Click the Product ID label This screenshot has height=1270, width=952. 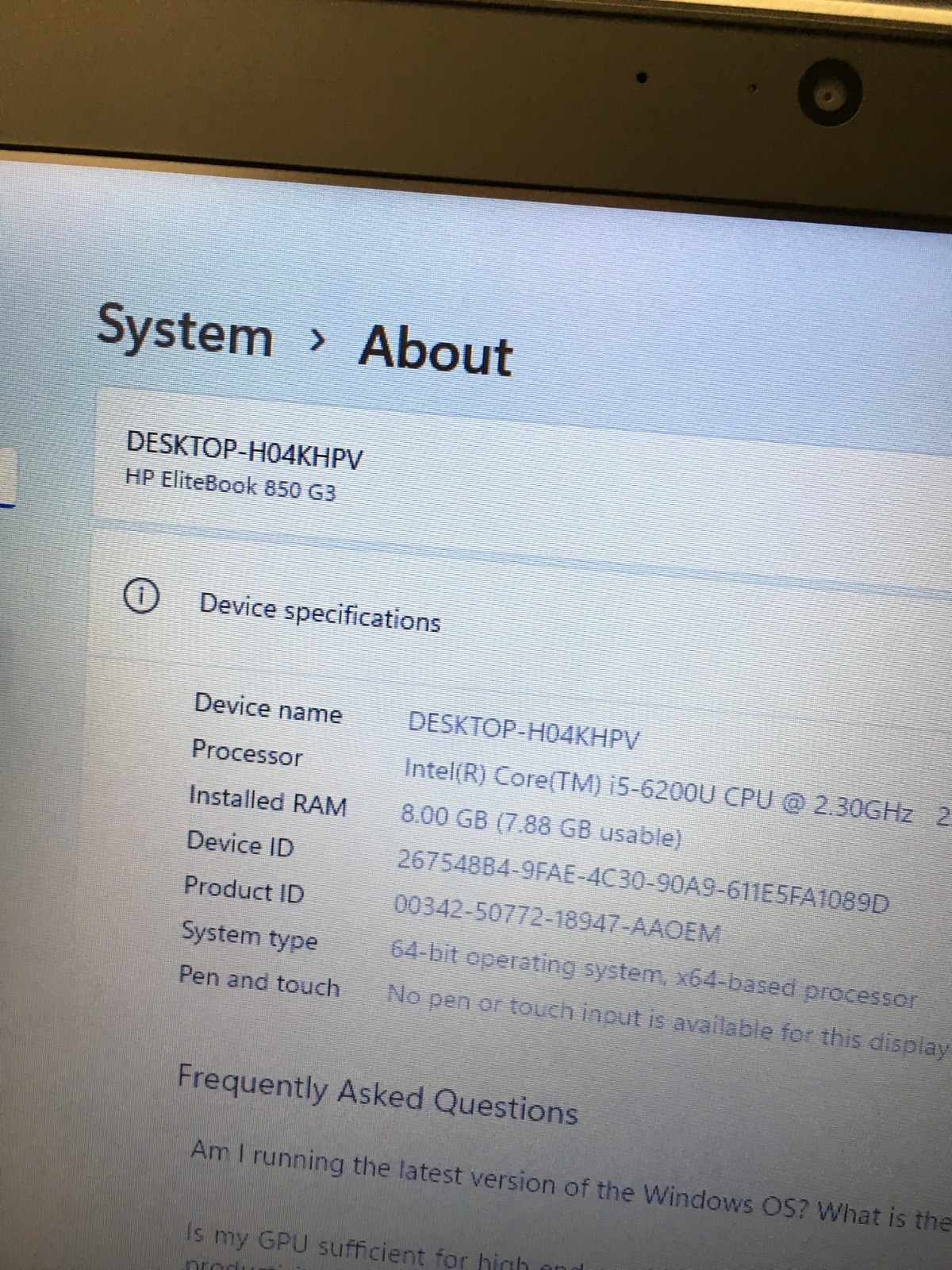244,890
